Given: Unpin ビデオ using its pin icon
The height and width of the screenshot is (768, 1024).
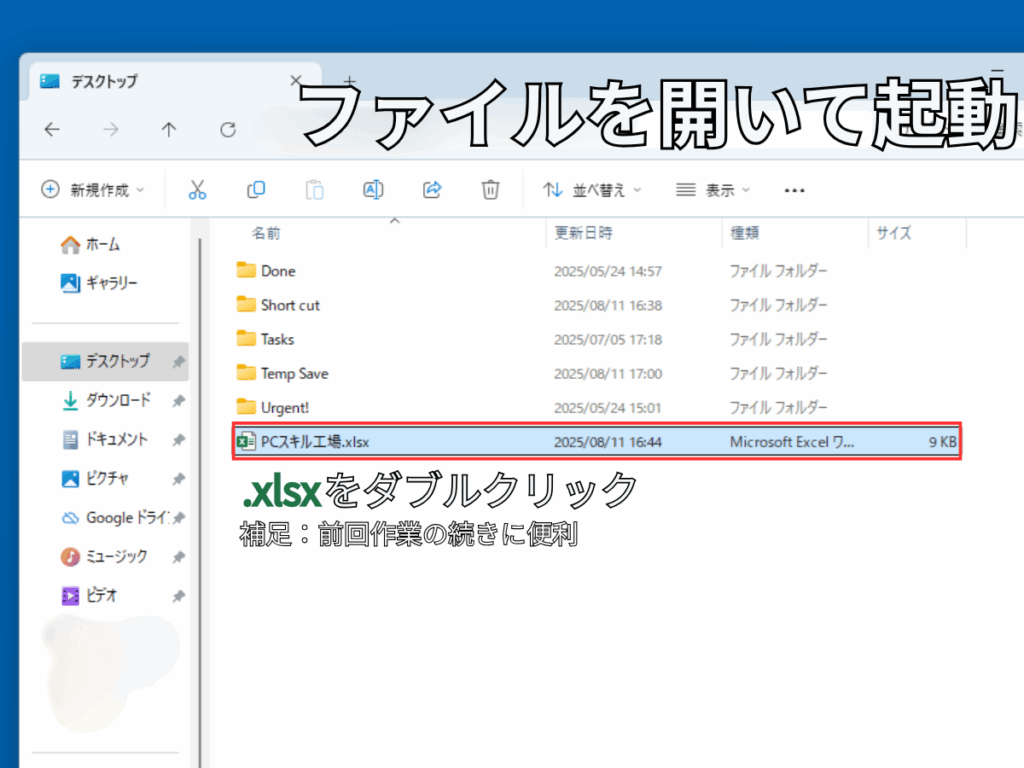Looking at the screenshot, I should coord(178,596).
